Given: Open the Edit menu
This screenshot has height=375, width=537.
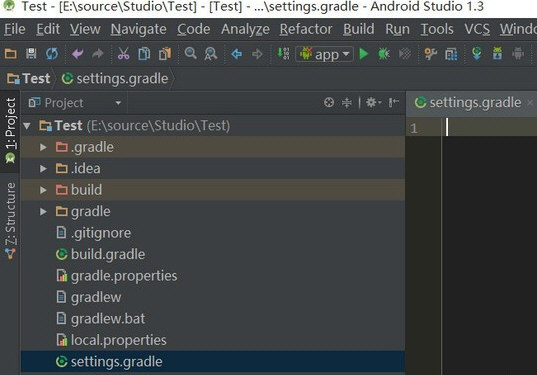Looking at the screenshot, I should click(x=48, y=29).
